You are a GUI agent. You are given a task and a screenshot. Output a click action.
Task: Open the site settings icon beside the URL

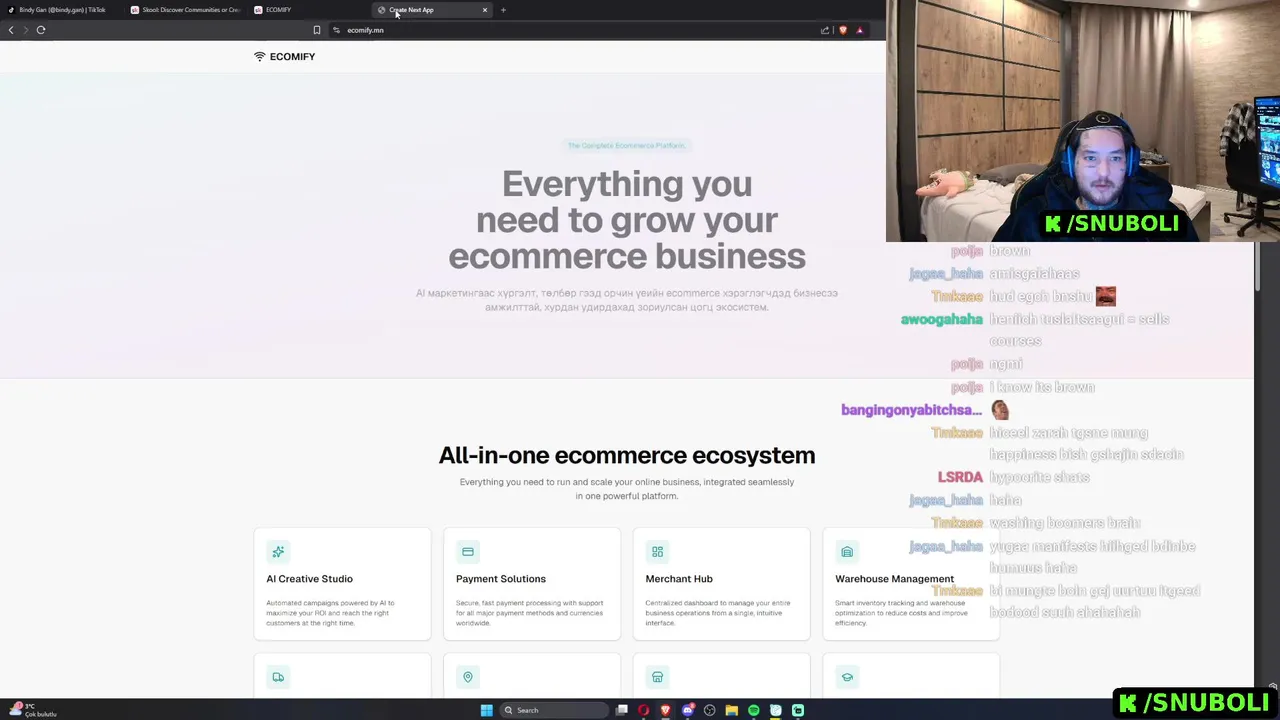tap(336, 30)
